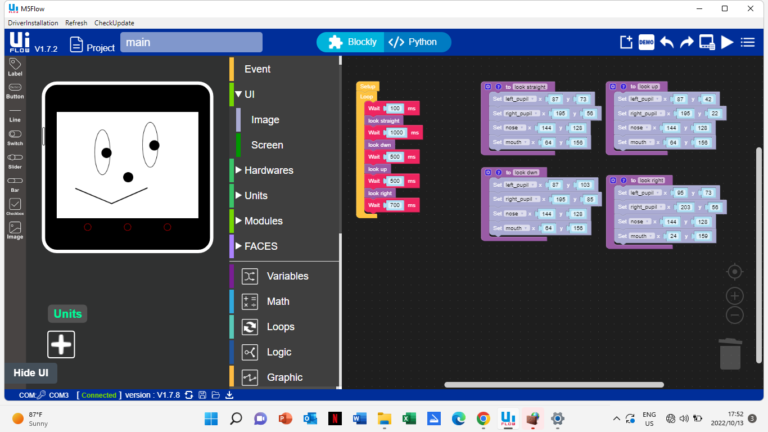Click the project name field 'main'
768x432 pixels.
click(191, 42)
